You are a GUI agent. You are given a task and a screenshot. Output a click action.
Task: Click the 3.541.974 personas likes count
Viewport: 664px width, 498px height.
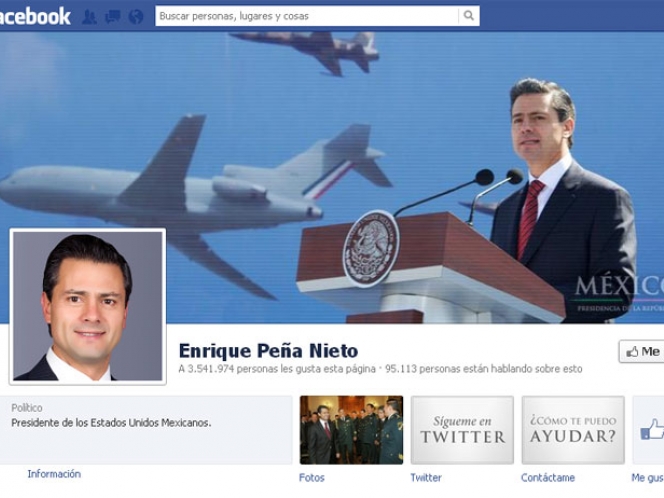(x=277, y=369)
